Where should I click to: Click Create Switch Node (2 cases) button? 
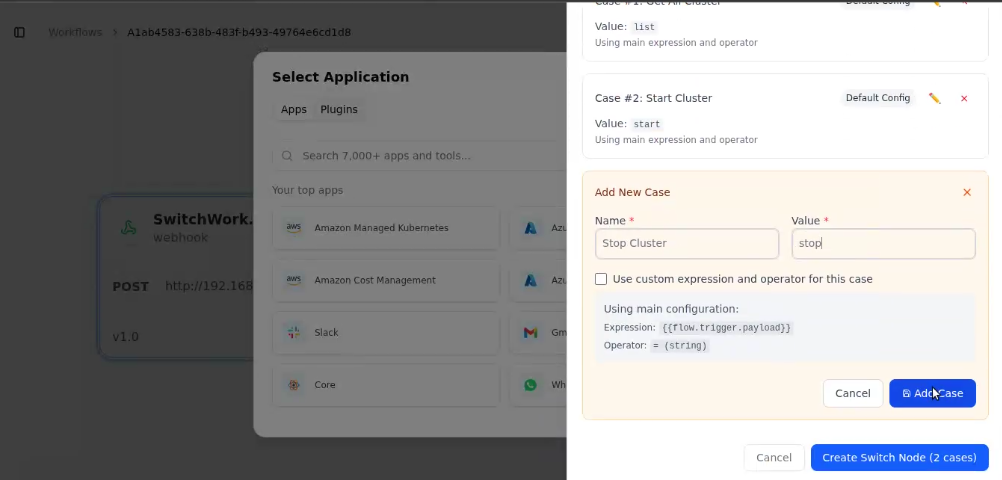tap(899, 457)
